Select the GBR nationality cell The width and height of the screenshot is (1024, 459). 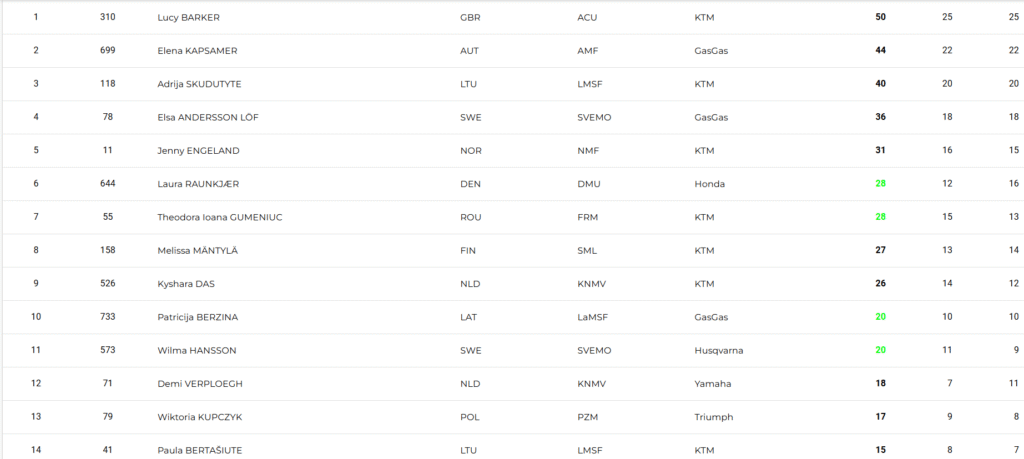pyautogui.click(x=470, y=18)
